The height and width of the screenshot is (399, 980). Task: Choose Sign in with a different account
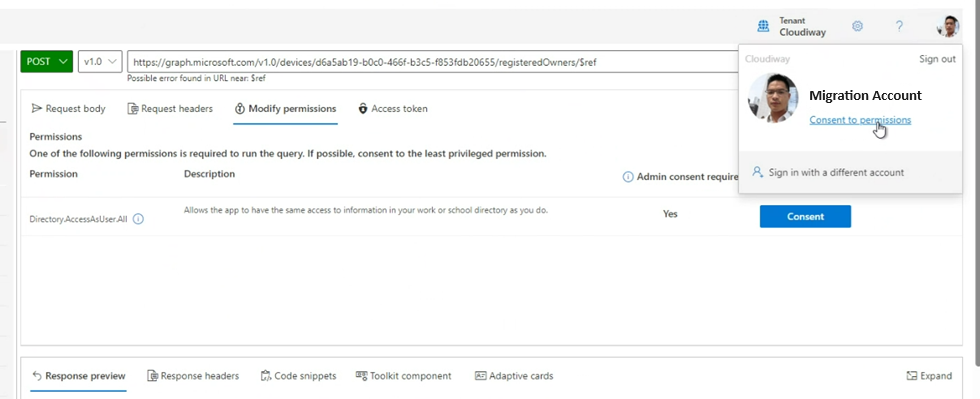click(x=836, y=173)
